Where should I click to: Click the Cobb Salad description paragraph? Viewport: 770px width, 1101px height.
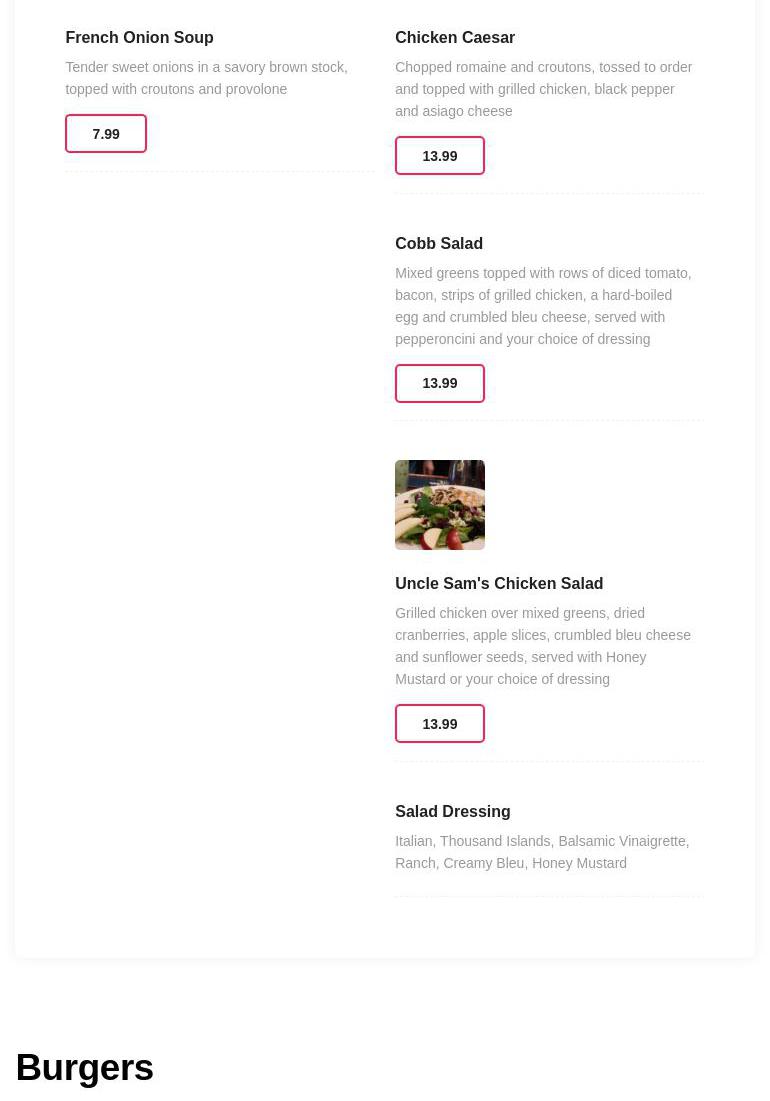coord(543,306)
